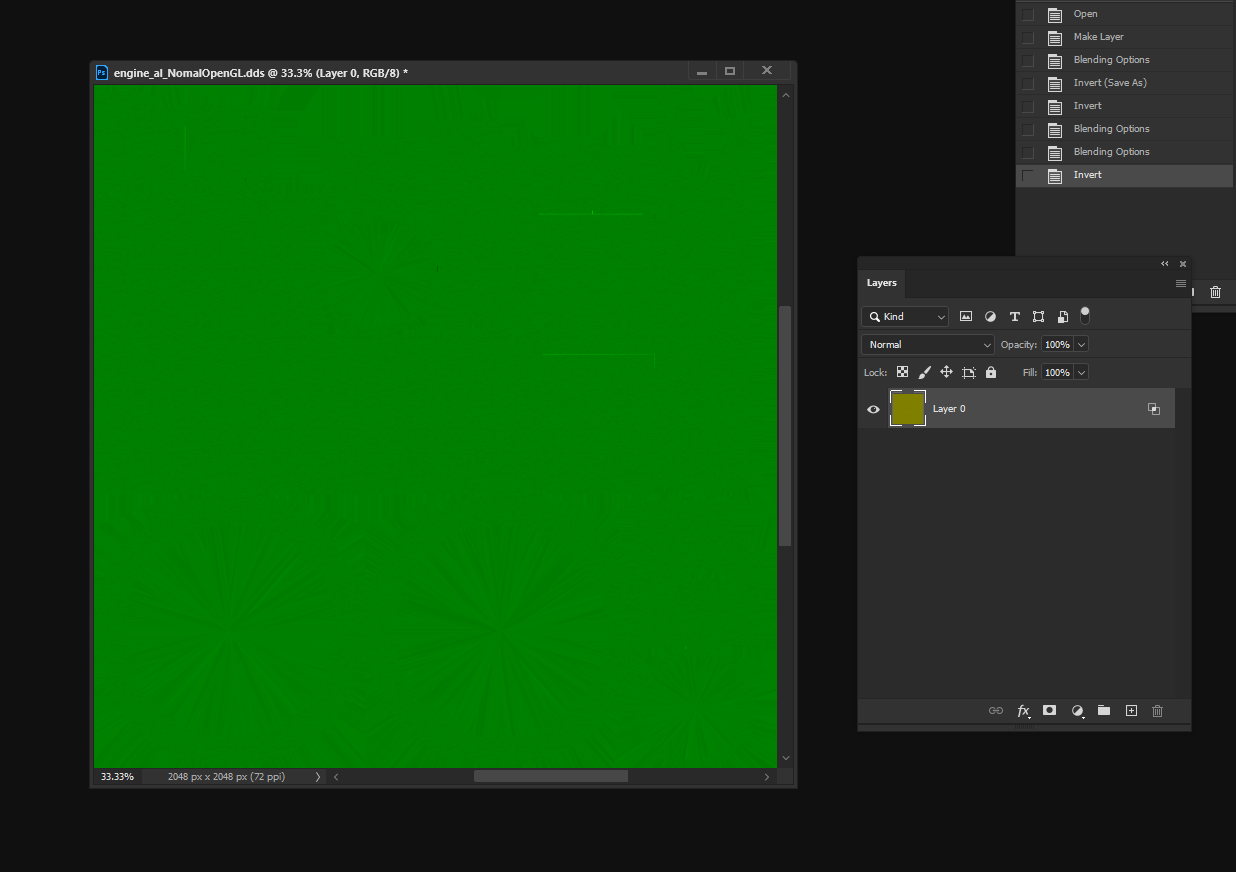
Task: Create new fill or adjustment layer
Action: [1077, 711]
